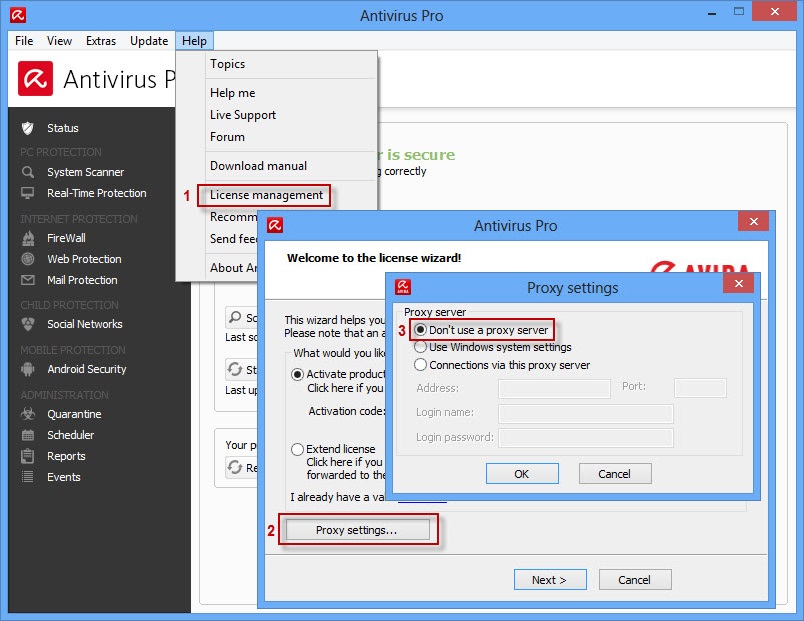This screenshot has height=621, width=804.
Task: Open the View menu
Action: click(x=59, y=41)
